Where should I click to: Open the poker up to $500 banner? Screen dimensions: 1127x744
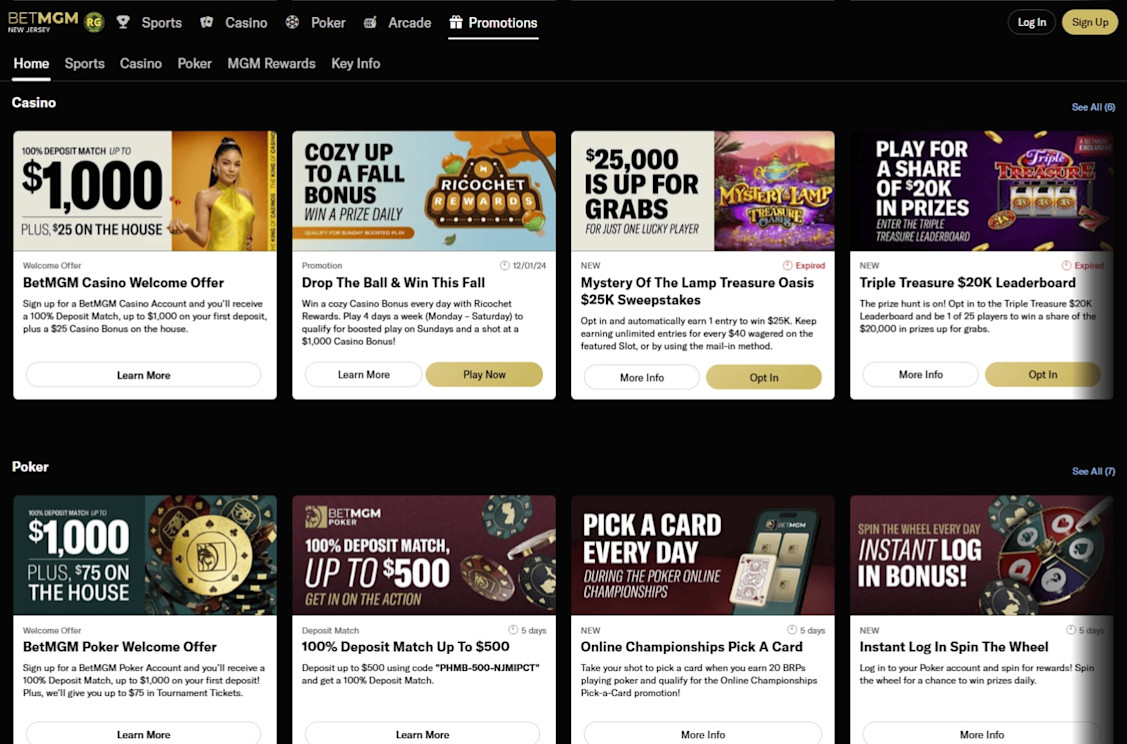[424, 554]
